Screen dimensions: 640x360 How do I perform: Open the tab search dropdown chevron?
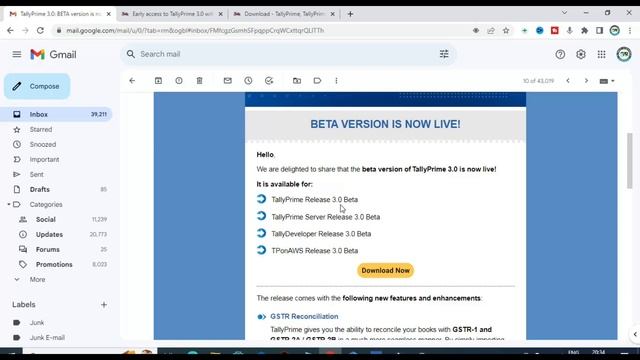564,13
